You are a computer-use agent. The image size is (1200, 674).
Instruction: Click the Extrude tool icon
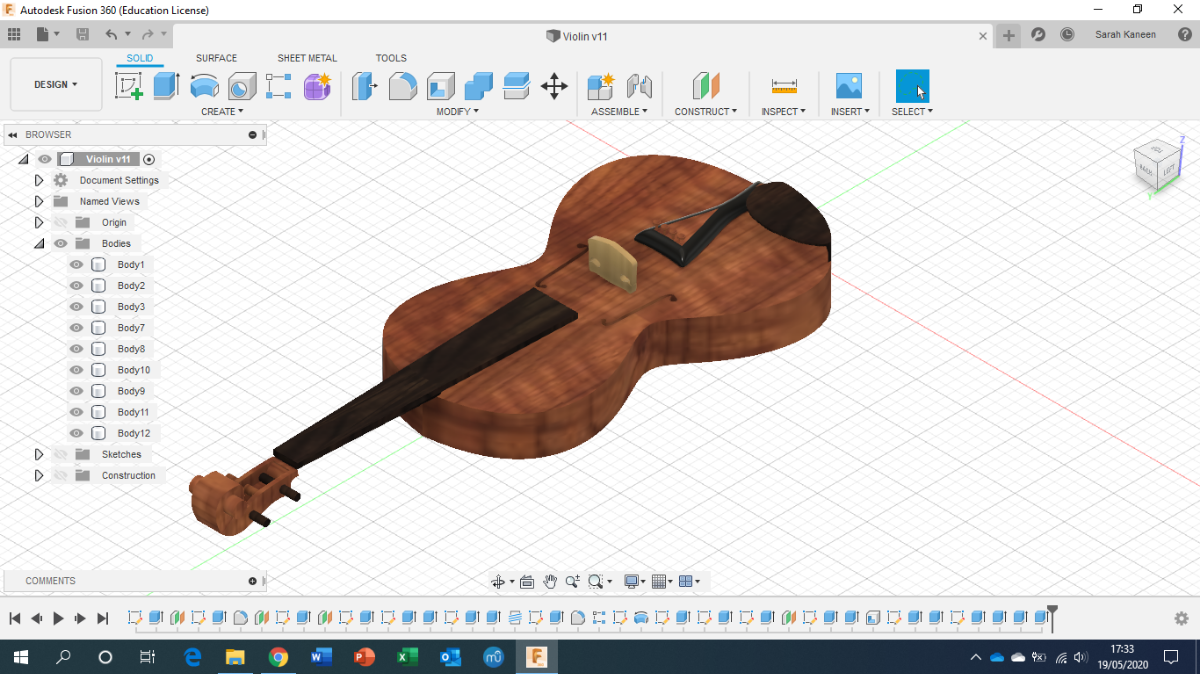click(x=166, y=86)
